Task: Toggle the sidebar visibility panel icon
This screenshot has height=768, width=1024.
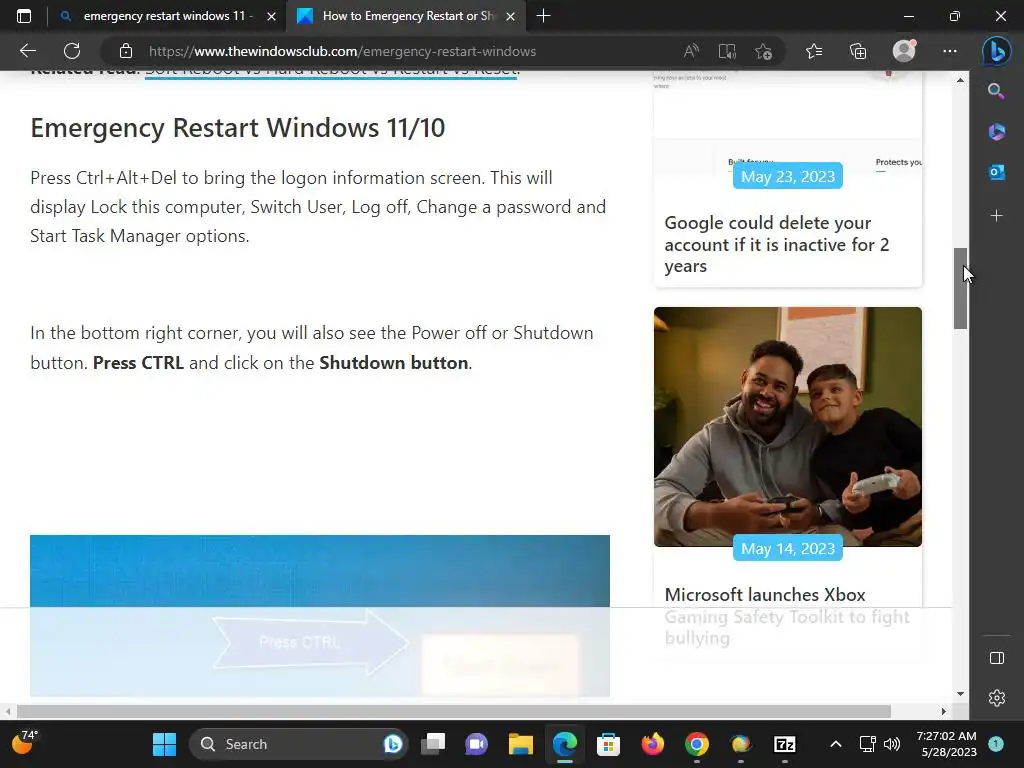Action: 997,658
